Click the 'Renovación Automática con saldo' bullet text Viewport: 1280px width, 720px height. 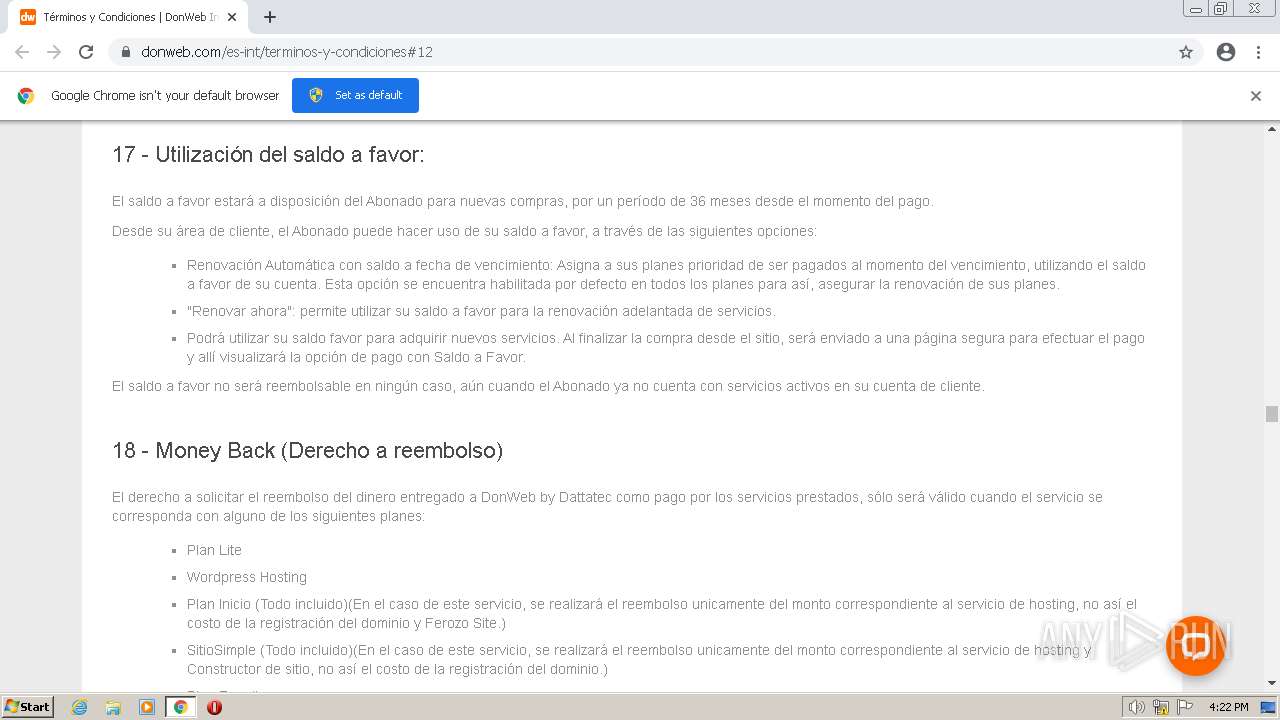[666, 275]
